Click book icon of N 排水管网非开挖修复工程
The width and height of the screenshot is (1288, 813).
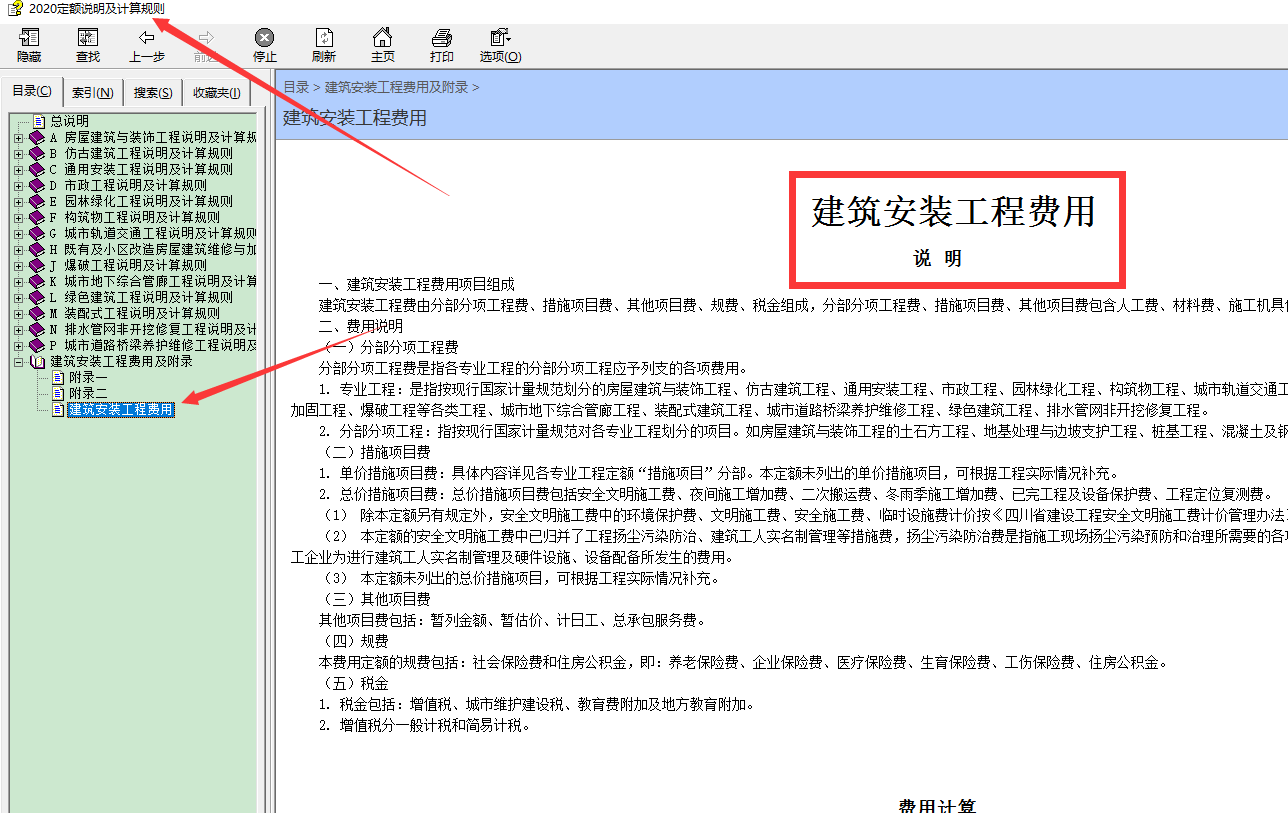coord(37,330)
